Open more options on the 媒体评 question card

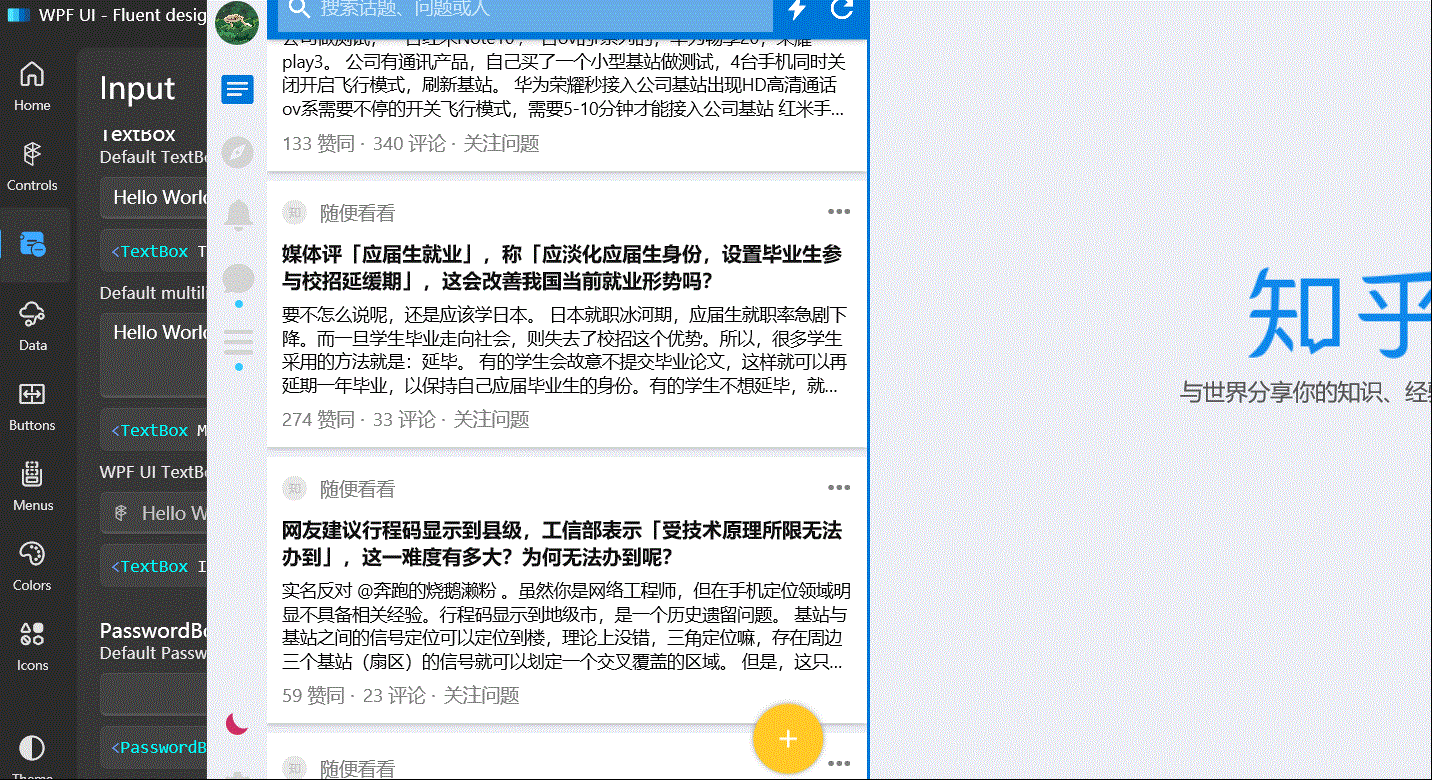[x=839, y=212]
